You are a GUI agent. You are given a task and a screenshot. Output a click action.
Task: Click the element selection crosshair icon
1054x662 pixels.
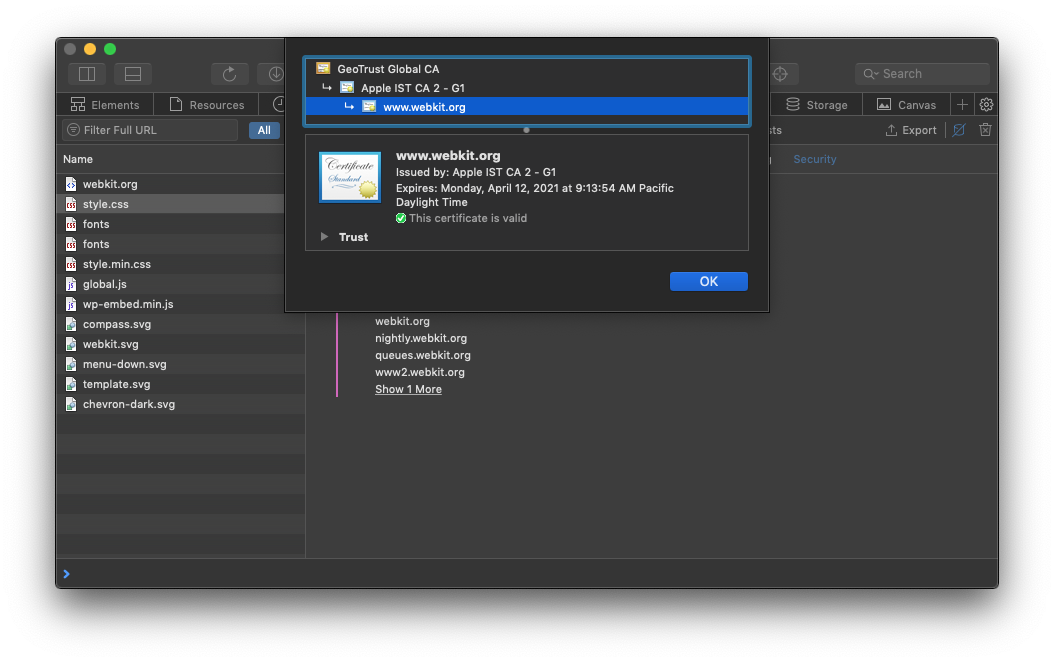click(x=780, y=74)
